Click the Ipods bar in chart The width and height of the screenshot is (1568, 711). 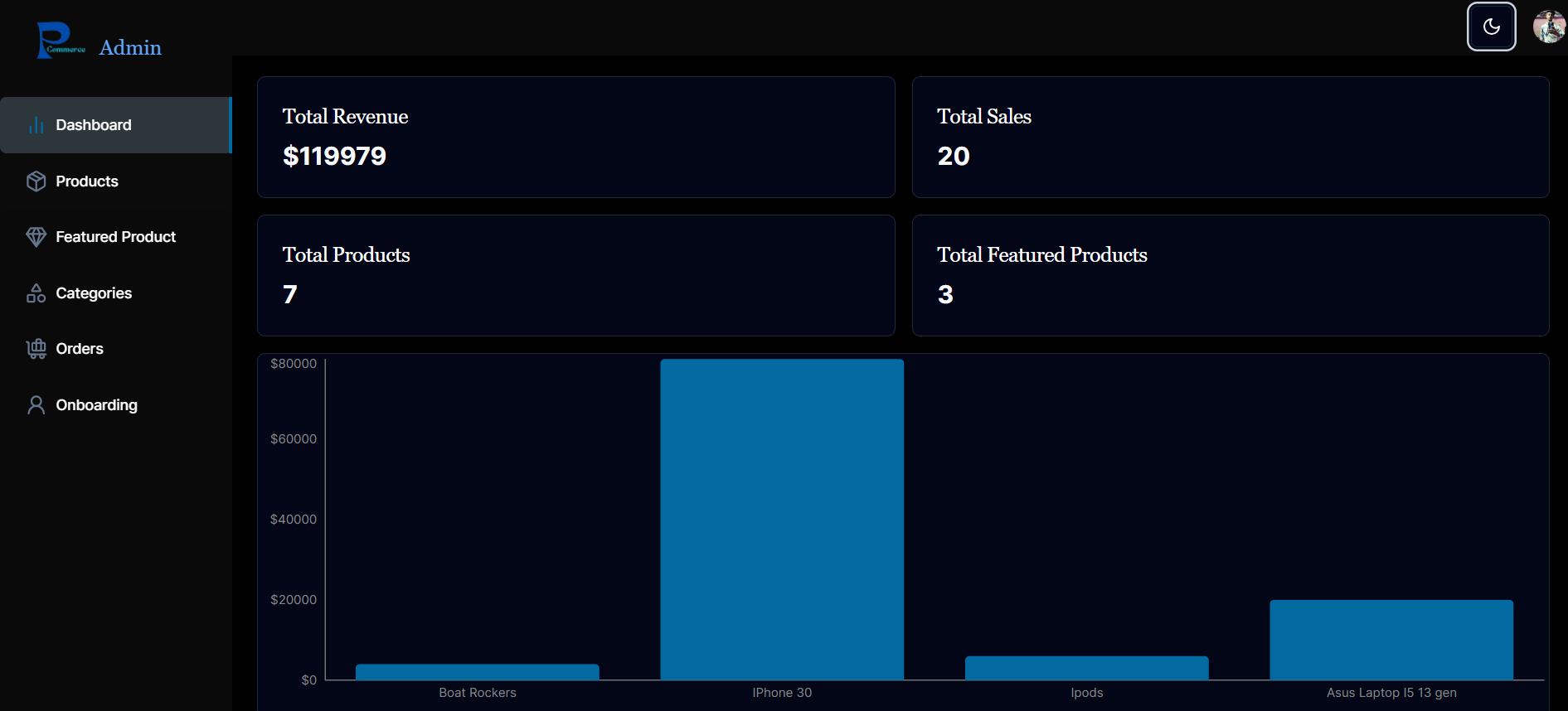pyautogui.click(x=1086, y=668)
